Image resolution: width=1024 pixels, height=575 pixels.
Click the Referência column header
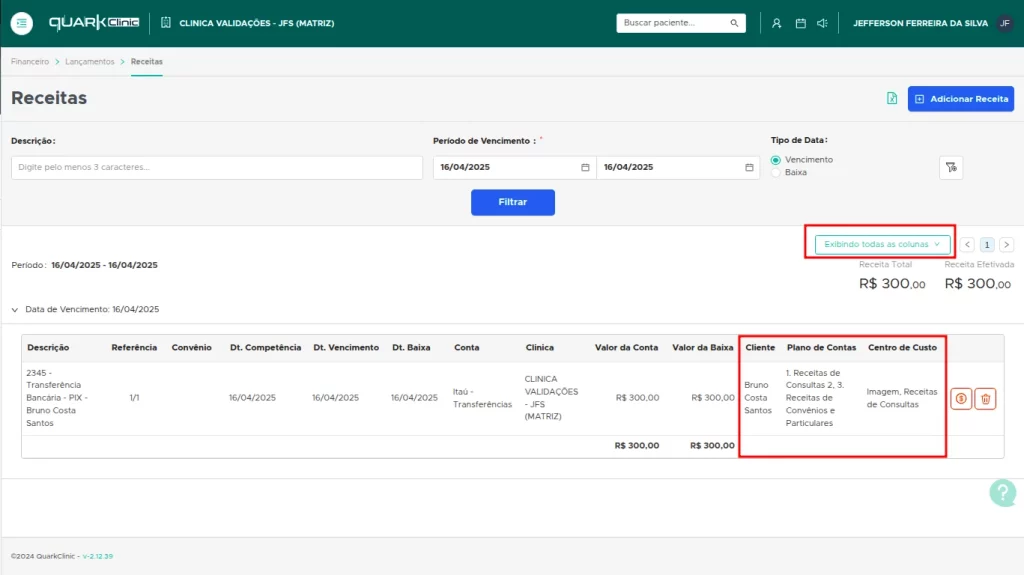(x=134, y=348)
